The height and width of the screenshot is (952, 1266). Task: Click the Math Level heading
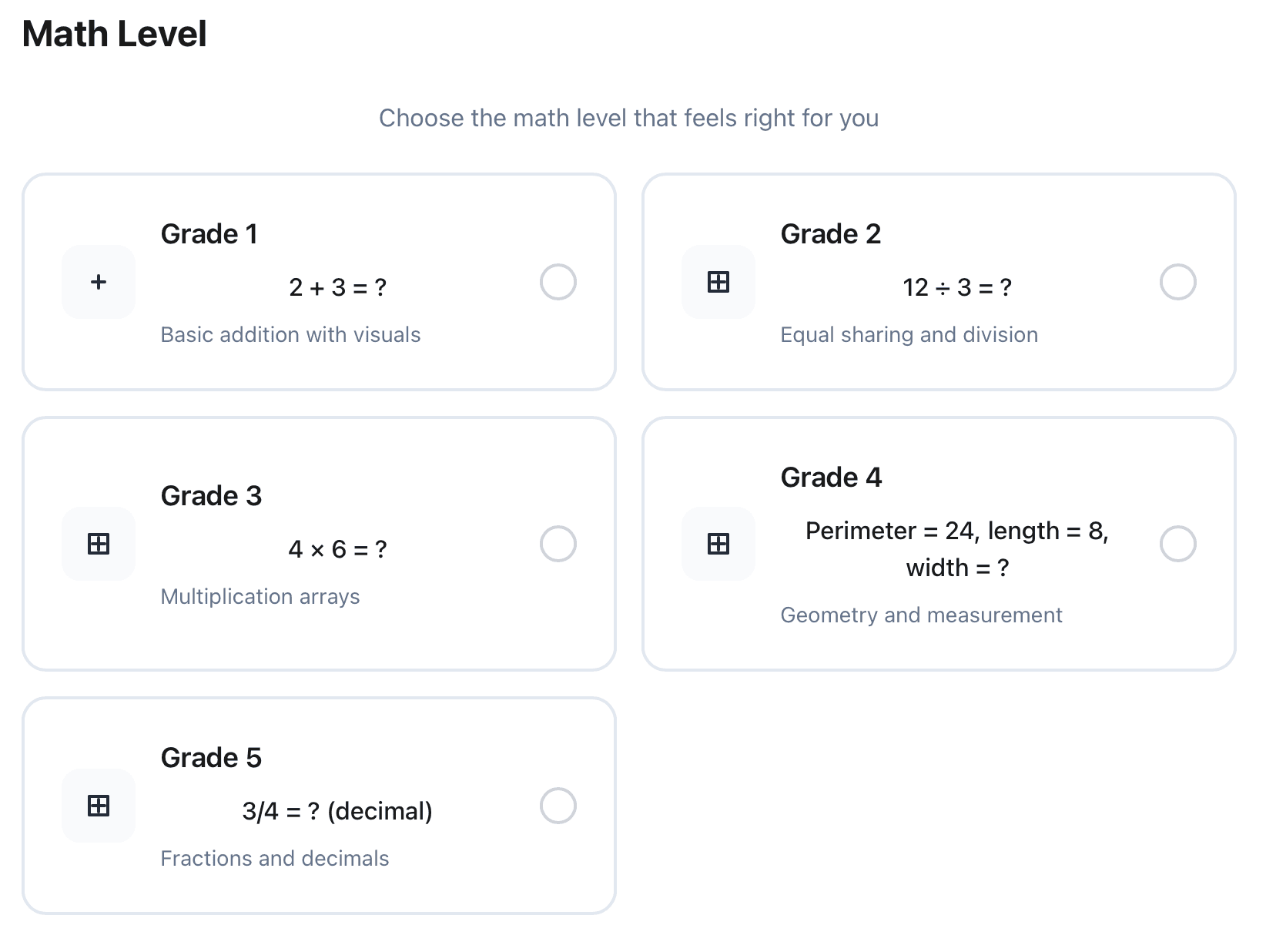(114, 34)
